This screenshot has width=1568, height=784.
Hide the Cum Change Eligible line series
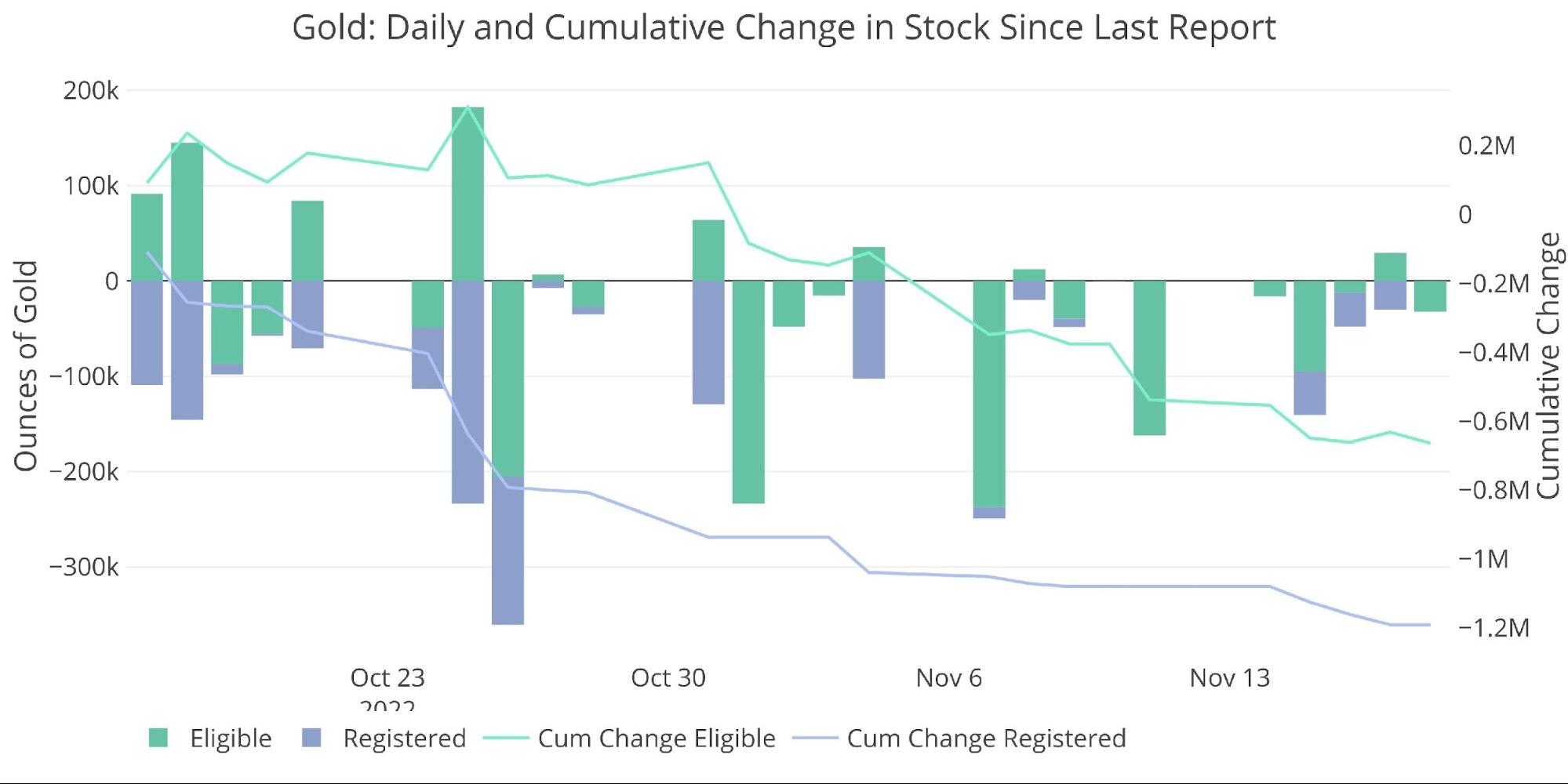(656, 739)
